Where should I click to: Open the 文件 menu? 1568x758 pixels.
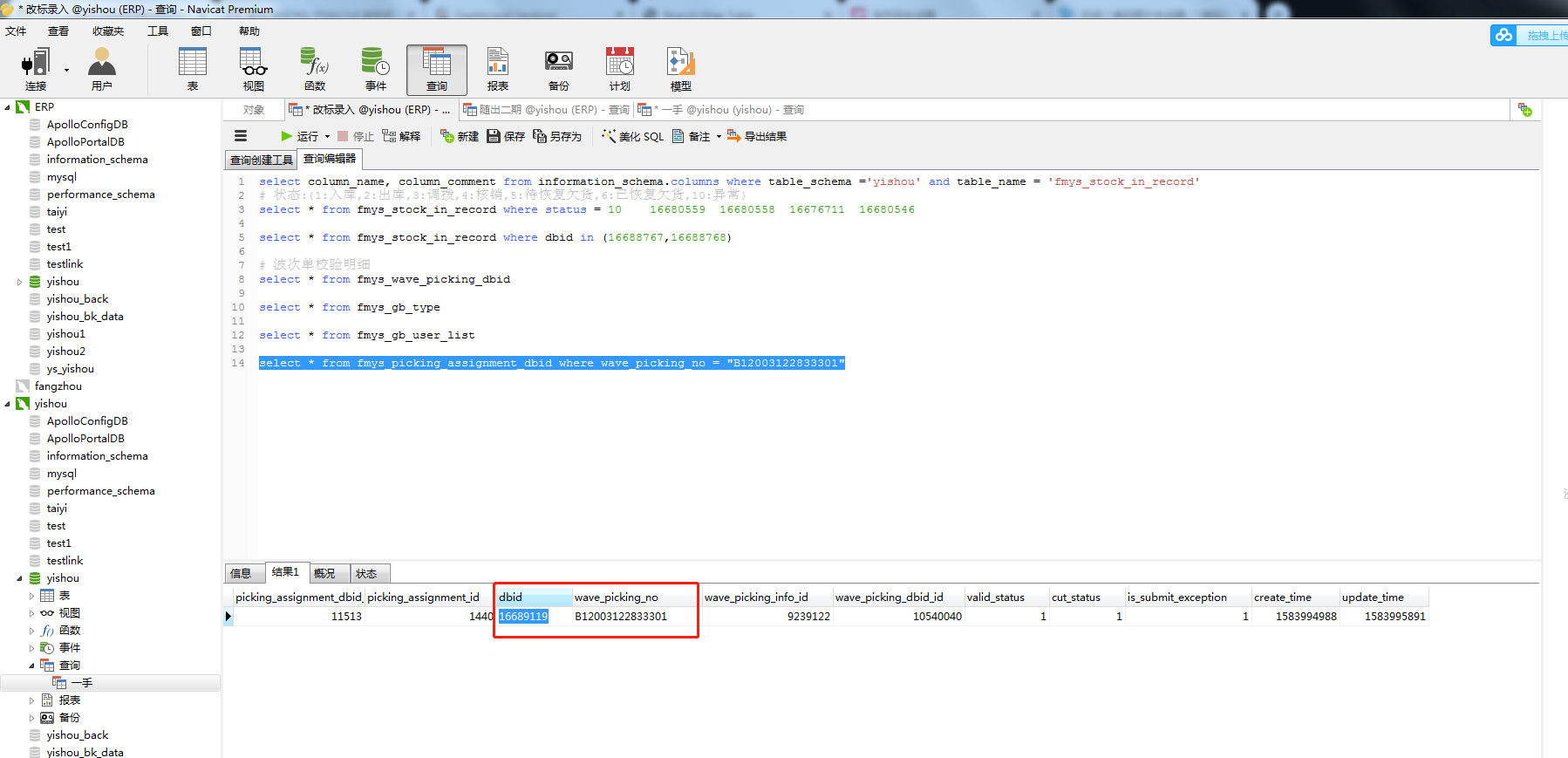point(16,31)
